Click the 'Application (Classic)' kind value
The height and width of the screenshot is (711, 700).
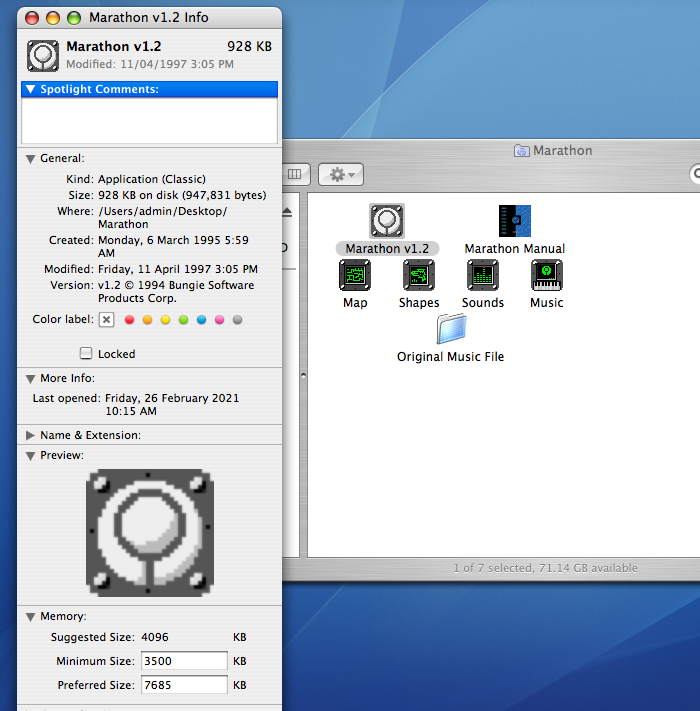click(x=152, y=179)
